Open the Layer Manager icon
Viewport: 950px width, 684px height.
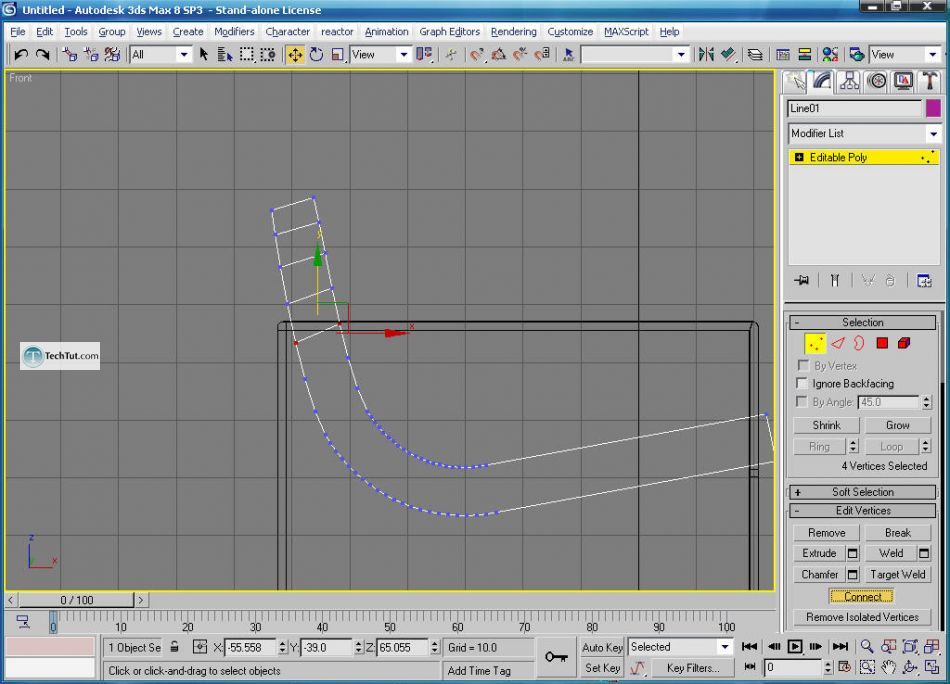coord(755,55)
